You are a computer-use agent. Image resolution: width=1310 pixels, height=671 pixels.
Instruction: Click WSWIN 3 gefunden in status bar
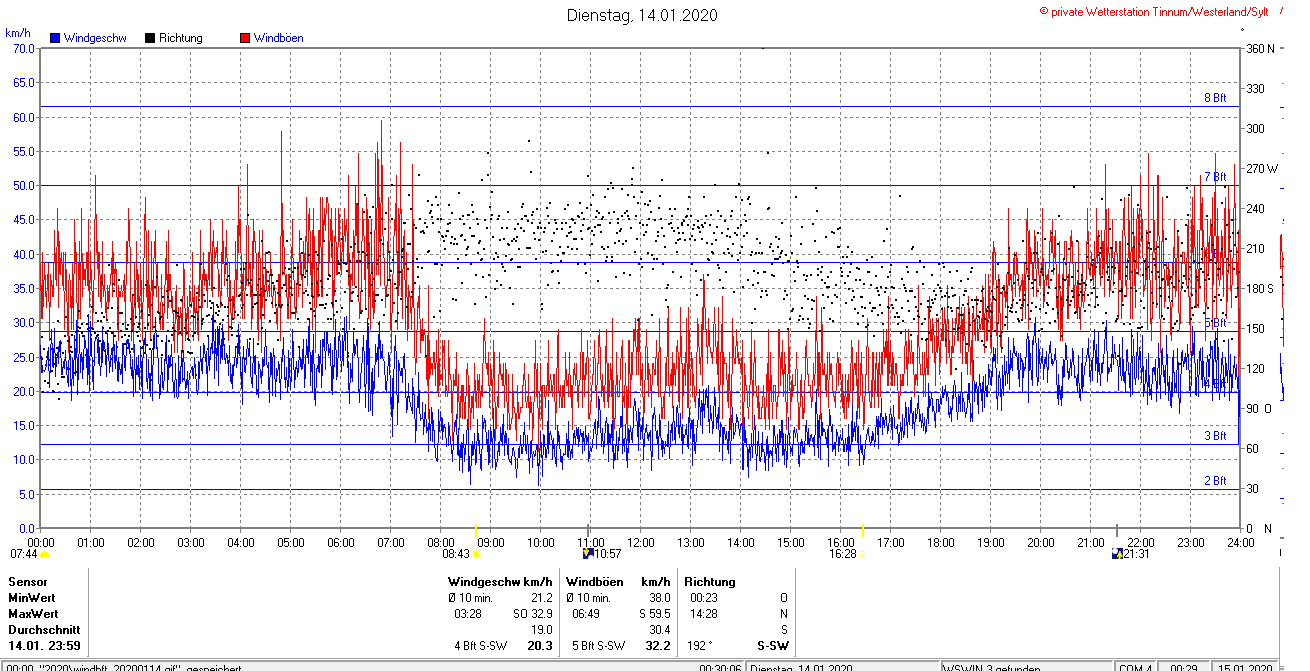(x=994, y=668)
